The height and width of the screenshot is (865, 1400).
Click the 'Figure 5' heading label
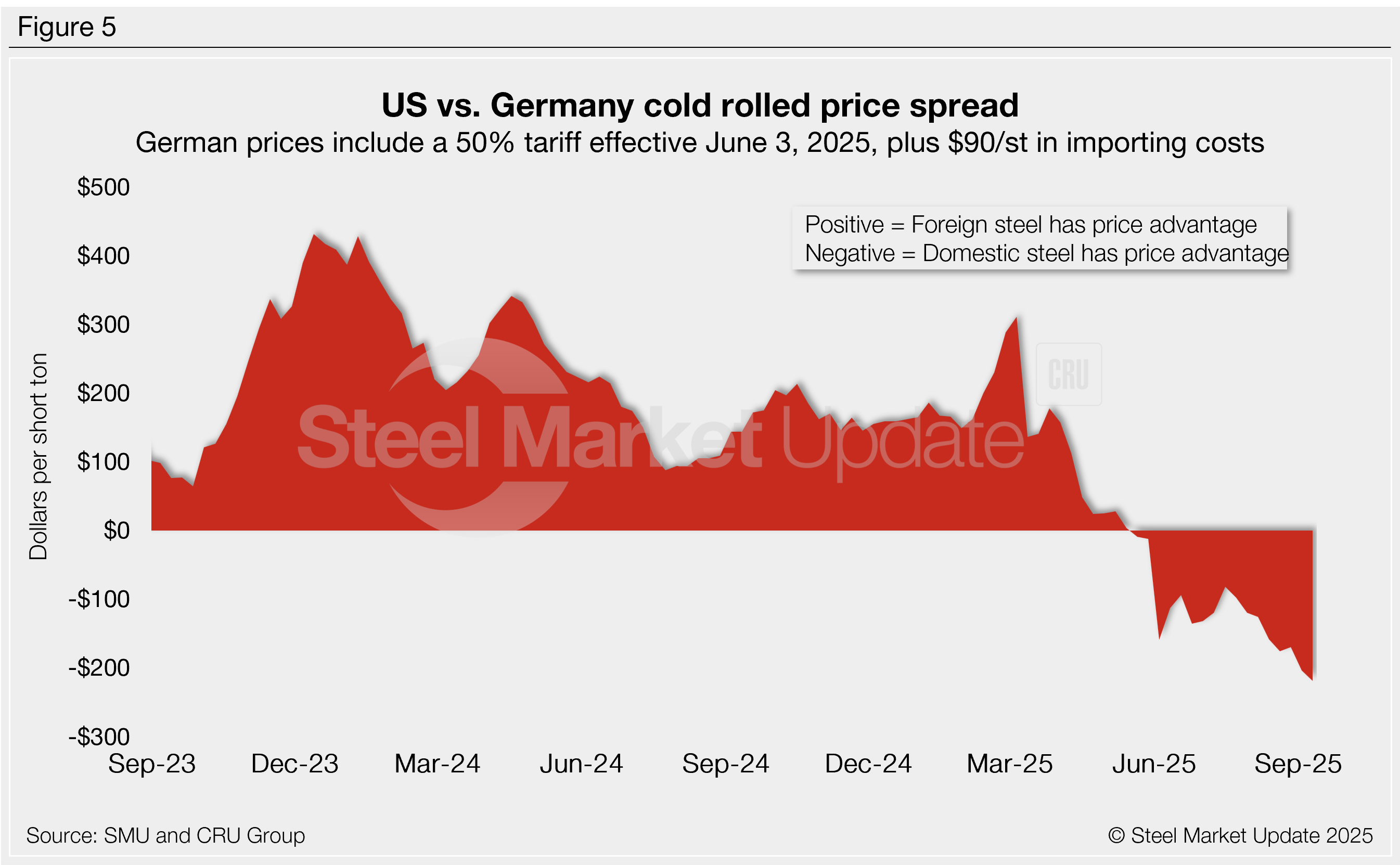(67, 27)
